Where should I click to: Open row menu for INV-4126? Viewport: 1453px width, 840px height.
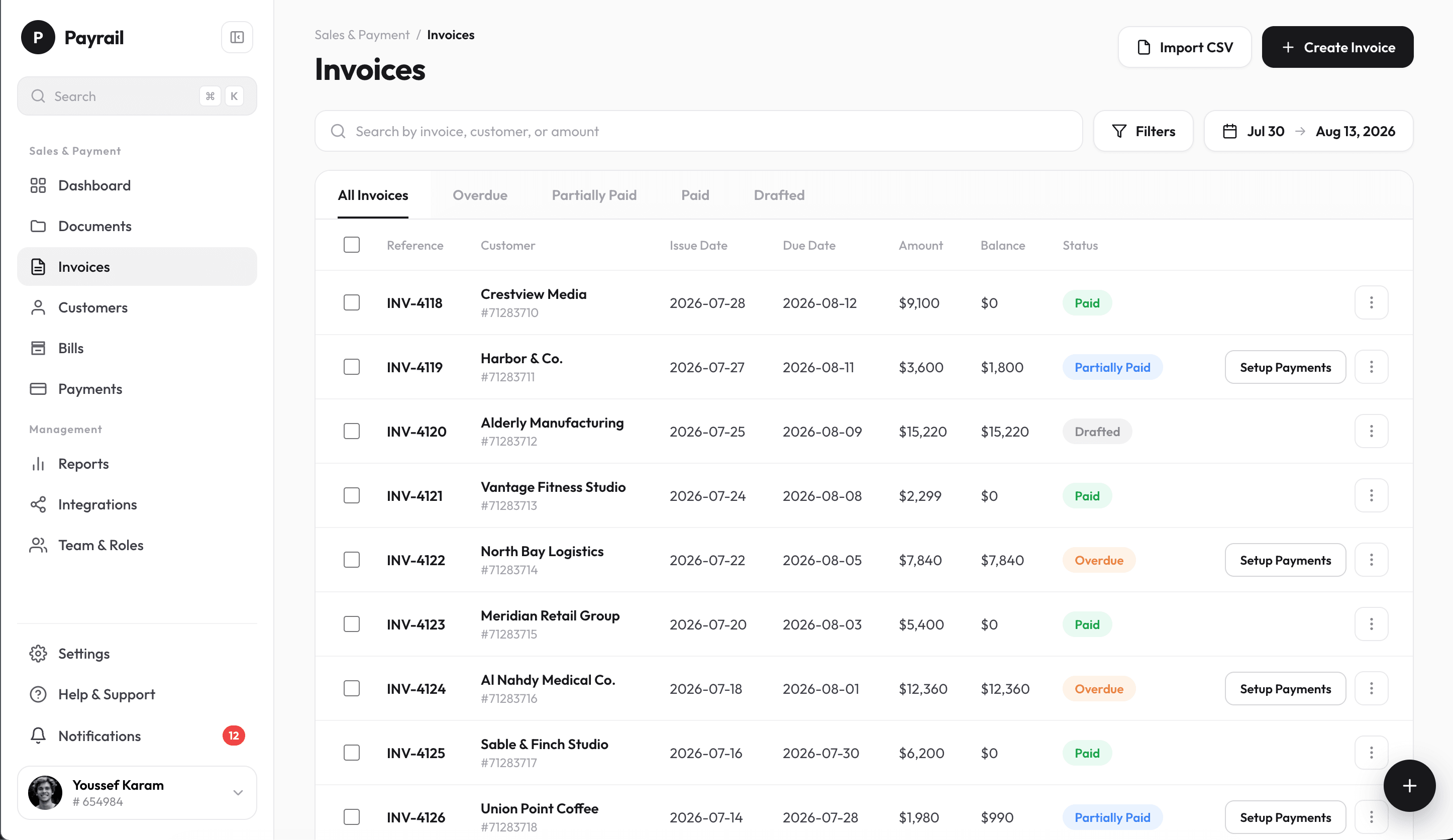tap(1371, 817)
